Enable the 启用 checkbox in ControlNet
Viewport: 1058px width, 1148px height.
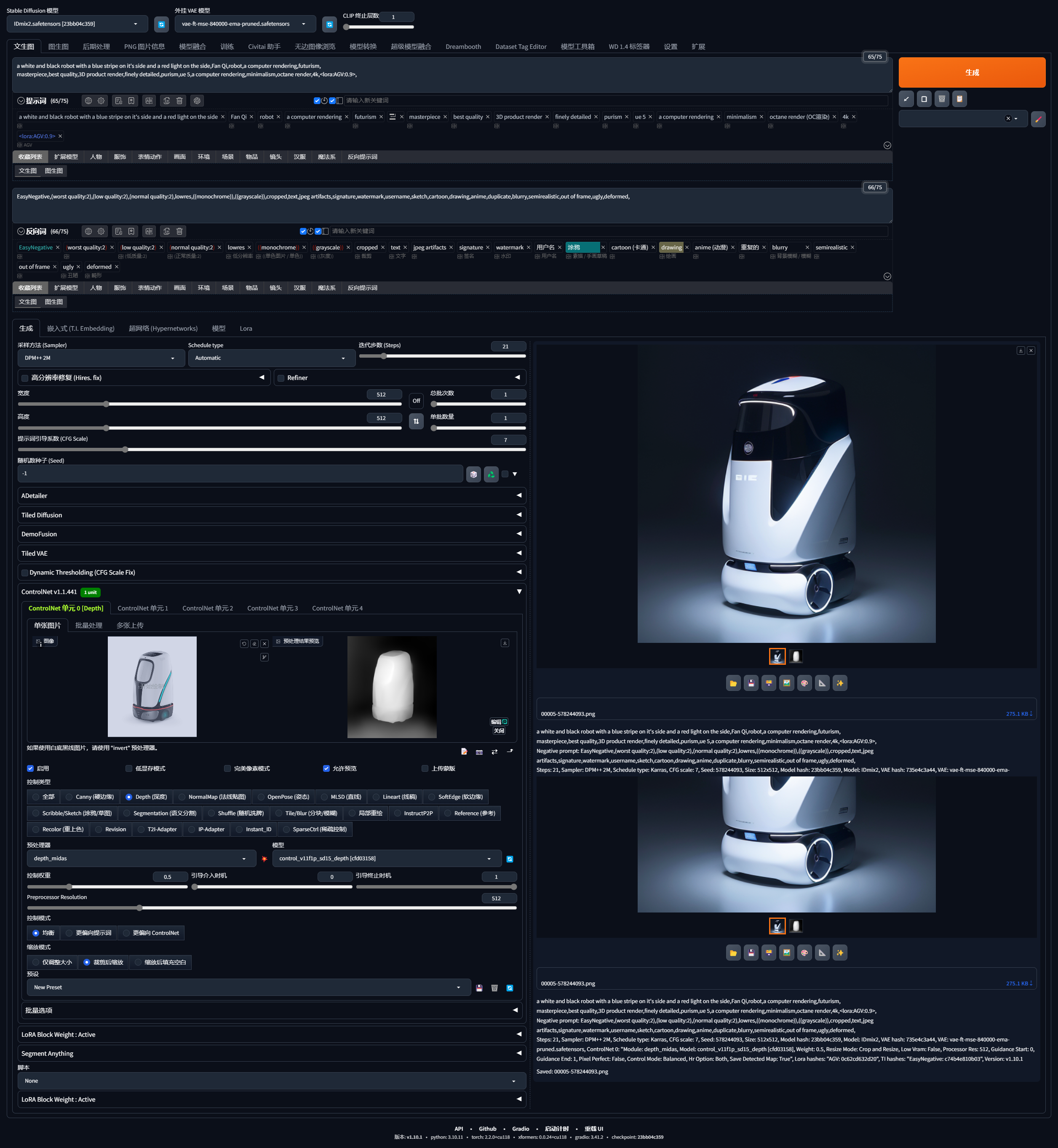click(30, 768)
